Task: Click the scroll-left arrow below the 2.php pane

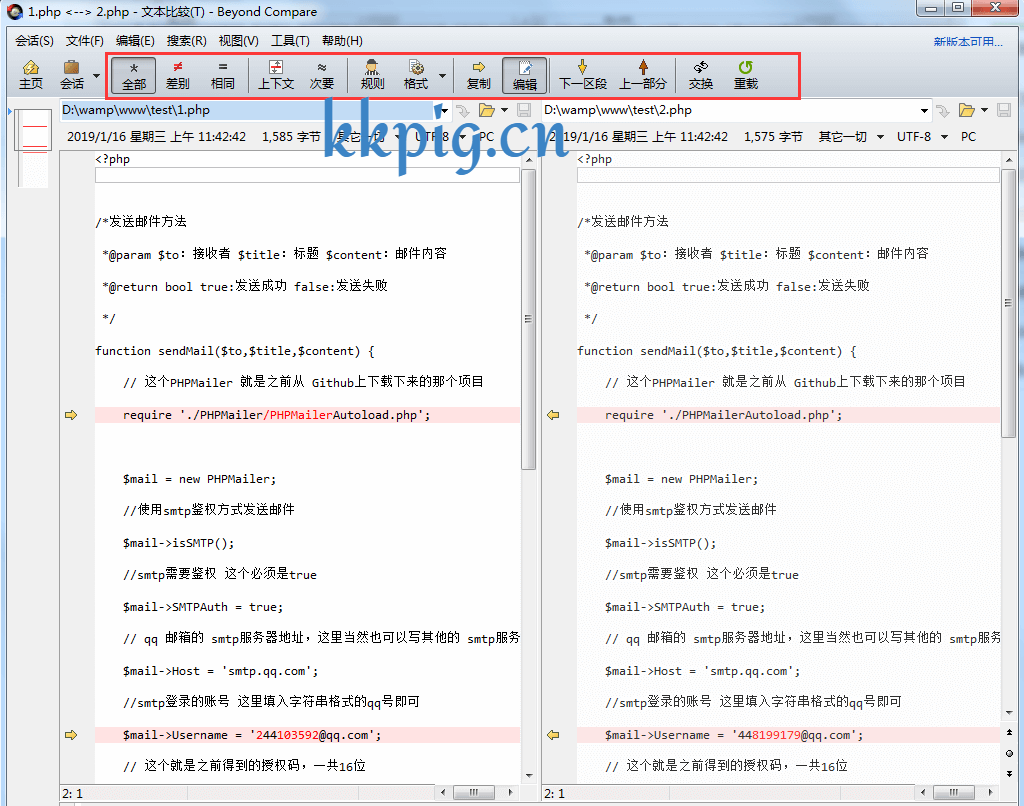Action: (x=923, y=792)
